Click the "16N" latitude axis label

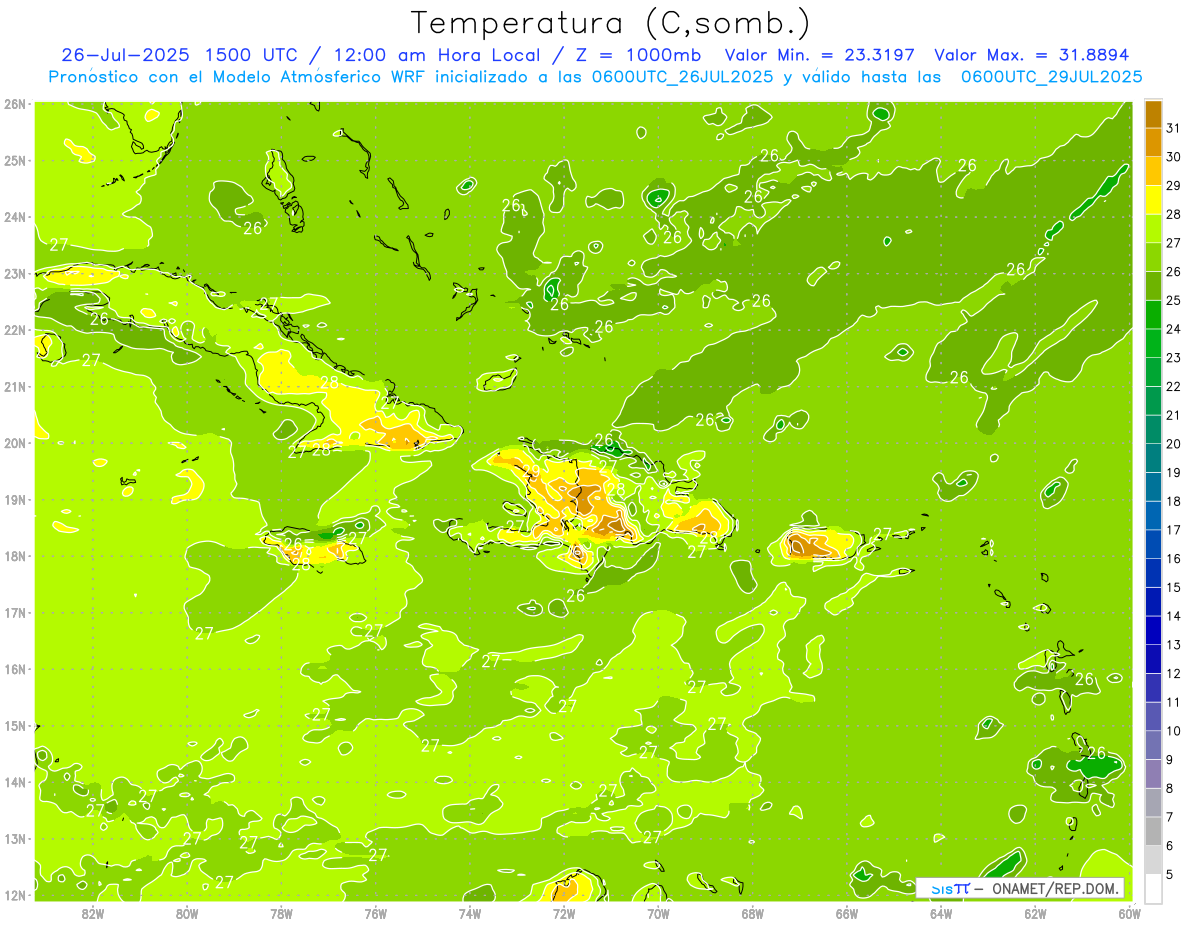click(x=15, y=669)
